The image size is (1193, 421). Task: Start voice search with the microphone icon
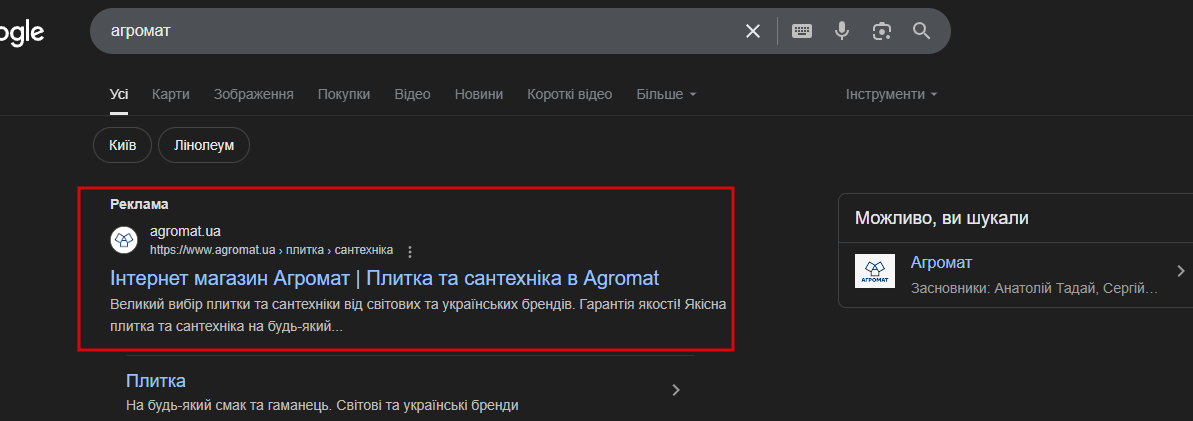(841, 31)
